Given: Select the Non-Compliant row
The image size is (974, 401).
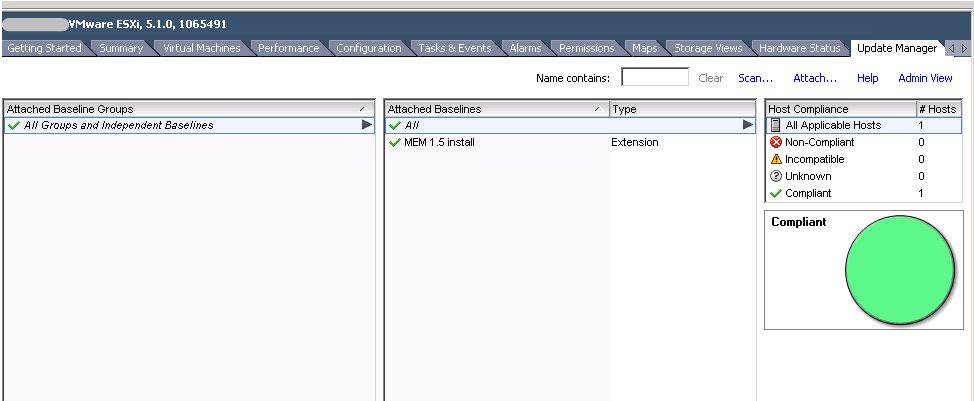Looking at the screenshot, I should coord(864,142).
